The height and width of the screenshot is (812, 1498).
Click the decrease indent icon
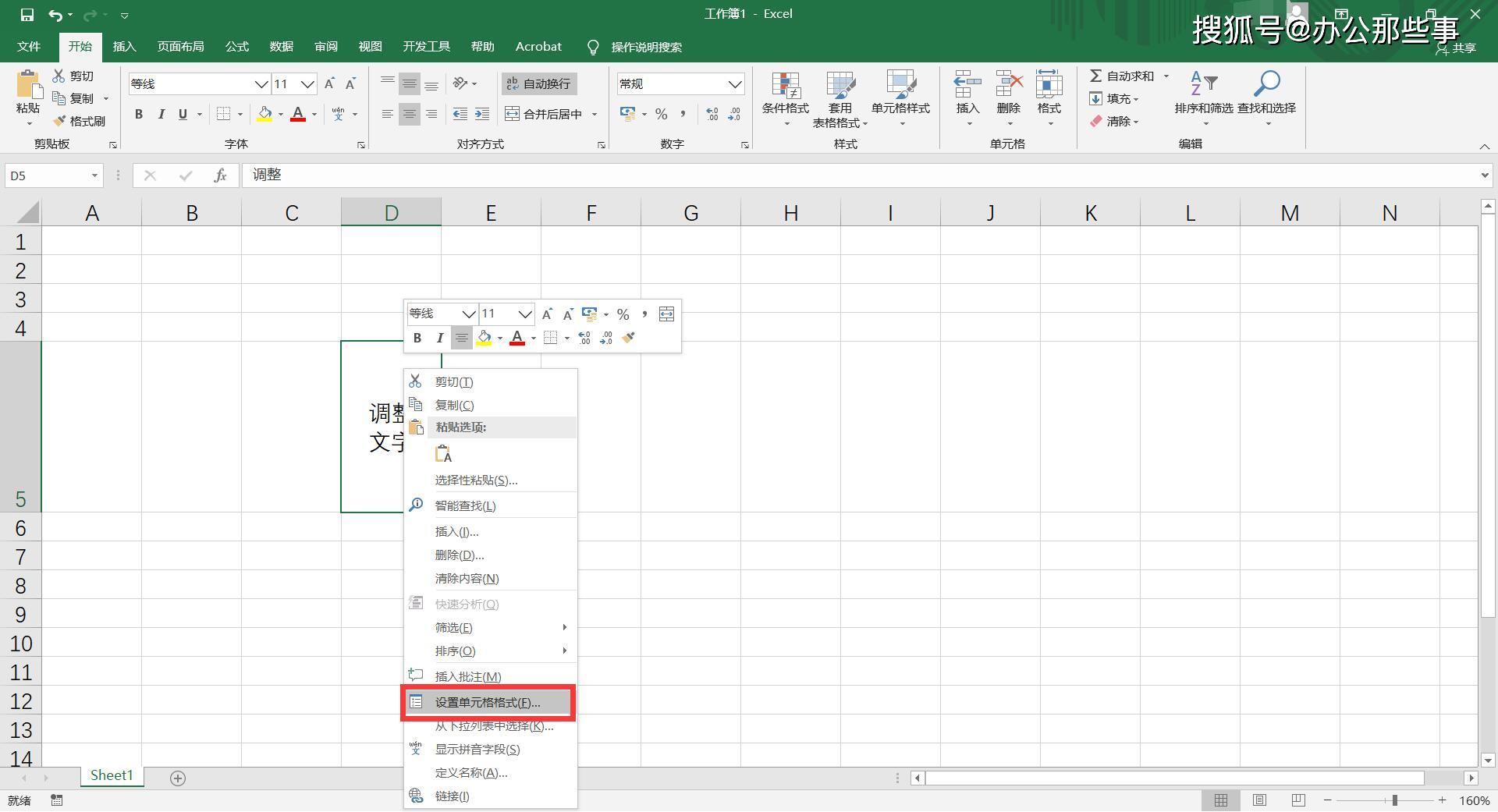click(x=460, y=114)
